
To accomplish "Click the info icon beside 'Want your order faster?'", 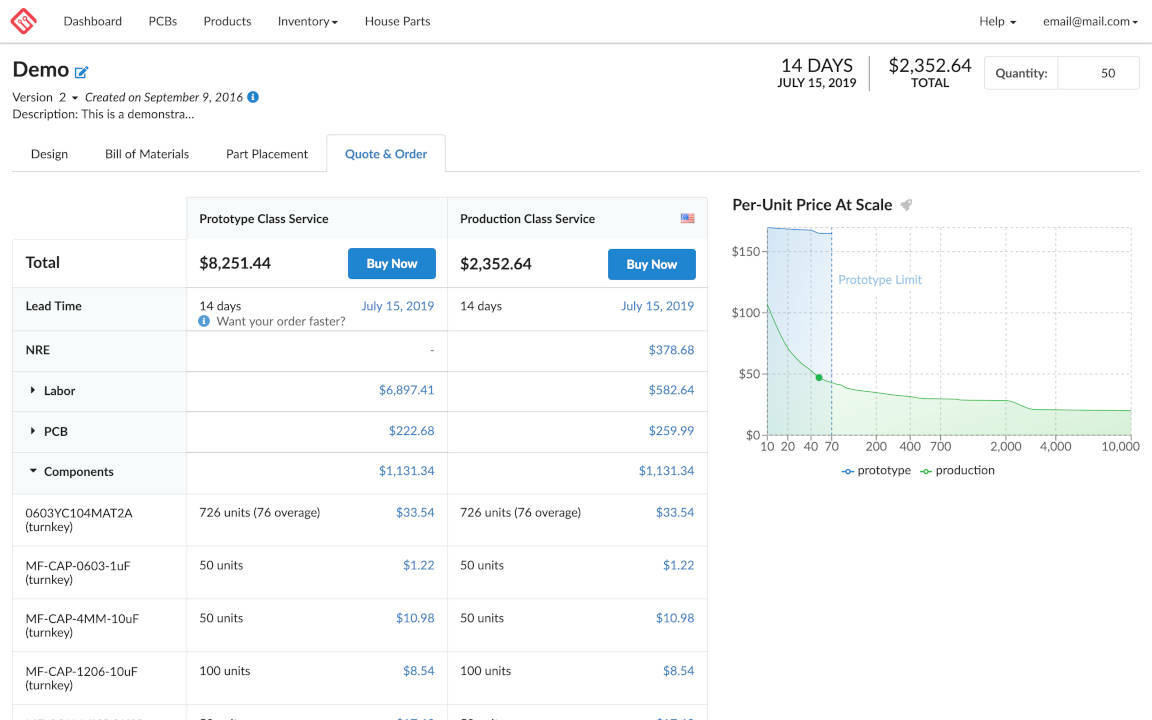I will [x=204, y=321].
